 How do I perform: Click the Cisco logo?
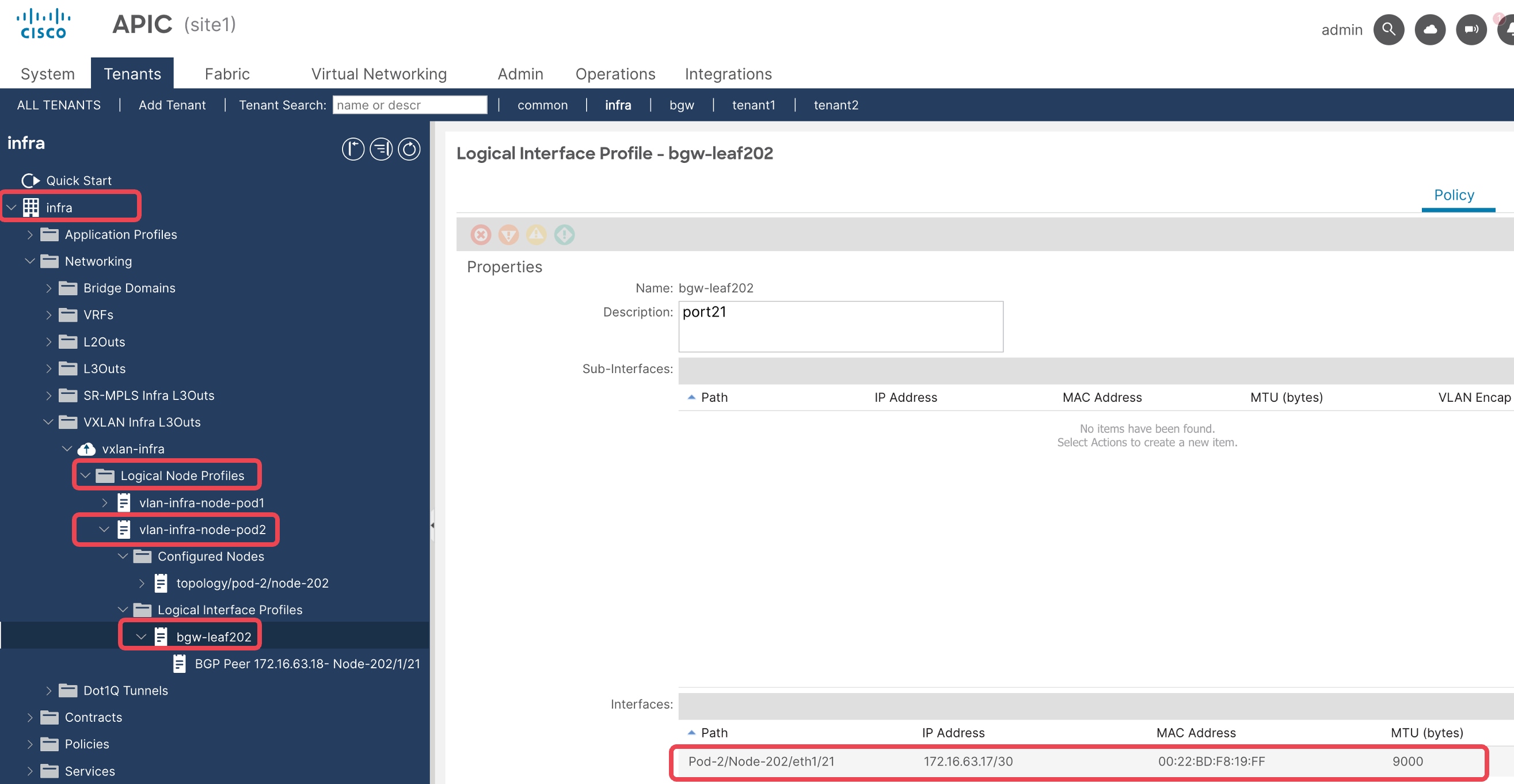coord(44,24)
